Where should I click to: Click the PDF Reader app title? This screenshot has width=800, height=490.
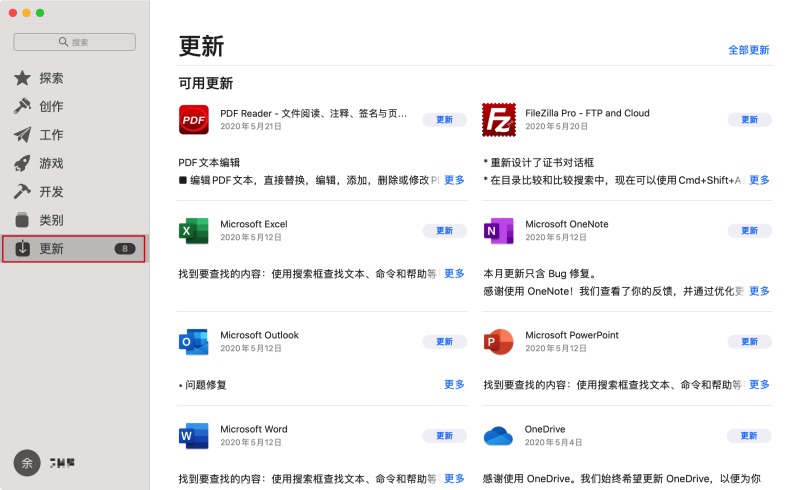pos(314,113)
